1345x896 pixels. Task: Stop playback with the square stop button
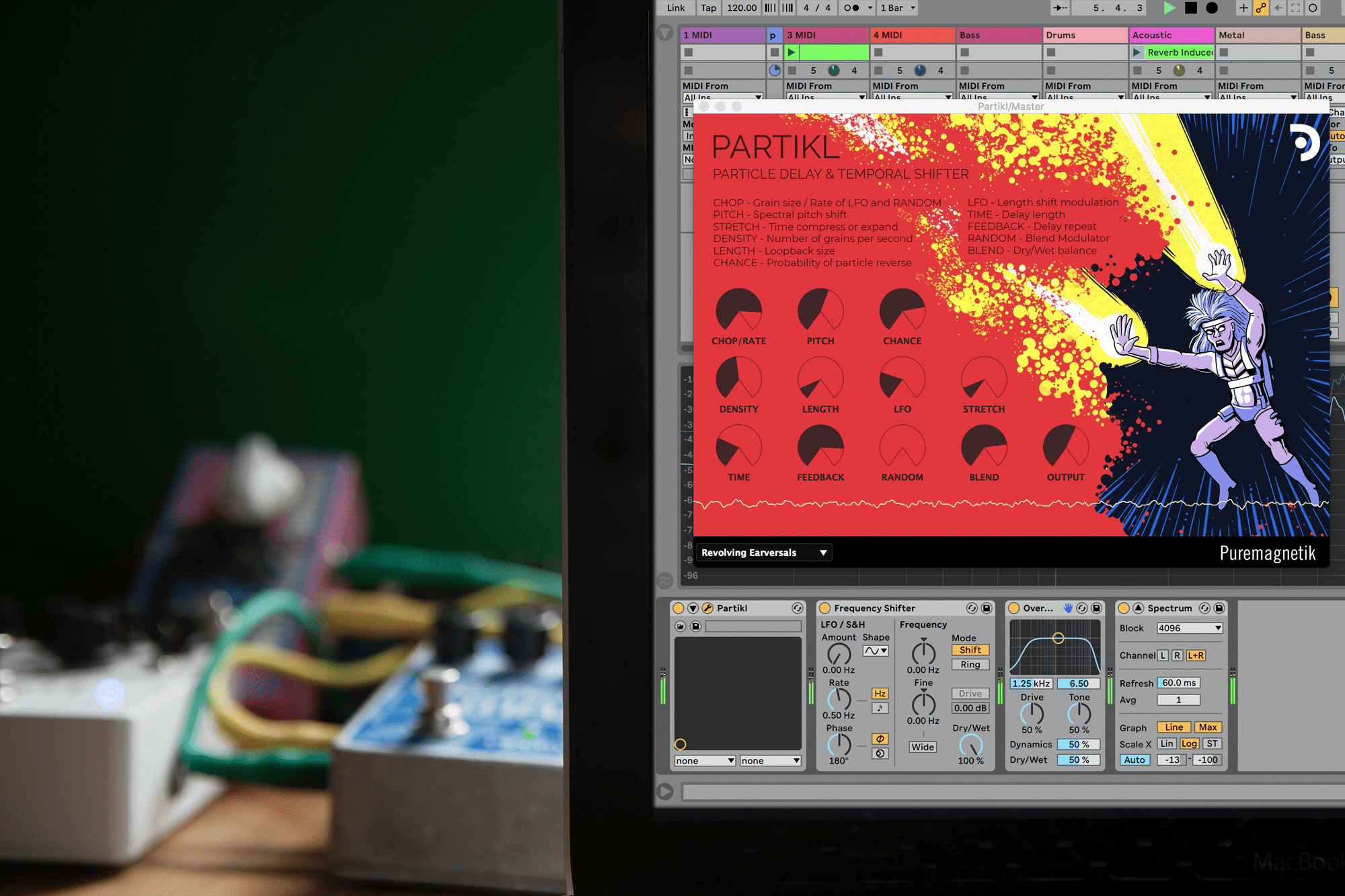click(1191, 8)
